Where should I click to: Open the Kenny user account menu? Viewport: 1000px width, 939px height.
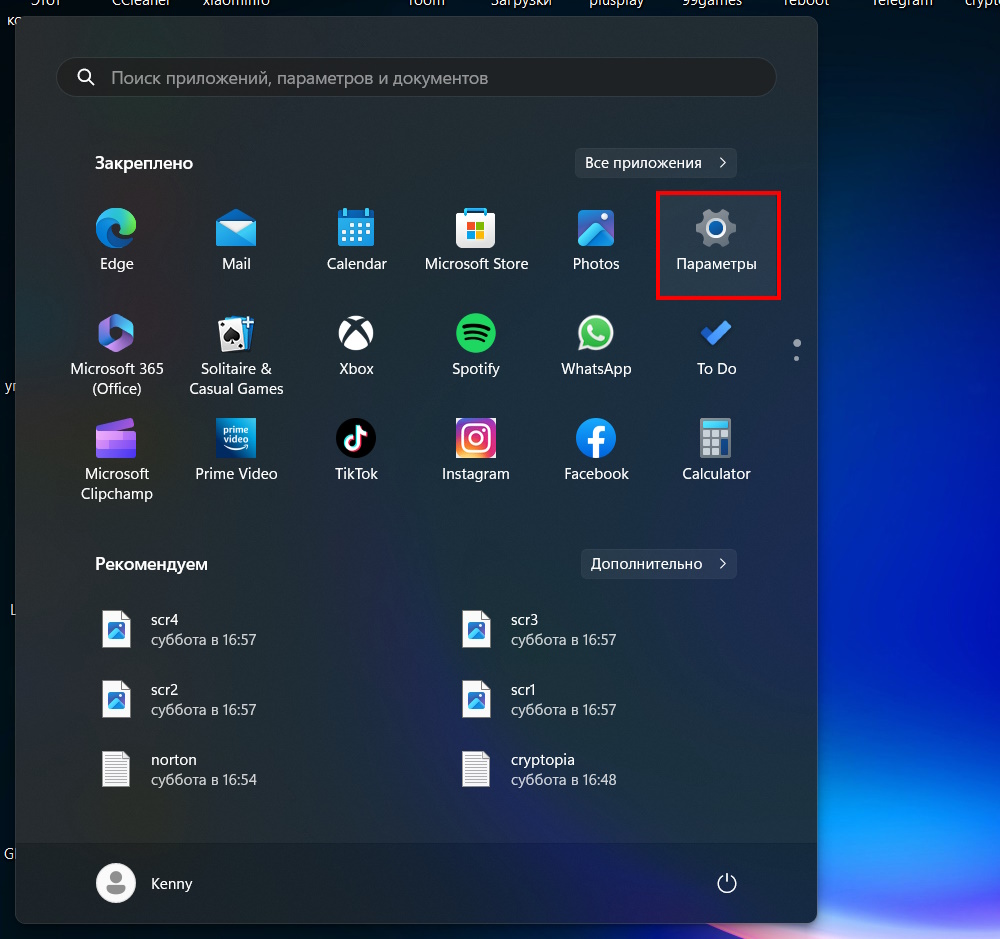[x=145, y=884]
